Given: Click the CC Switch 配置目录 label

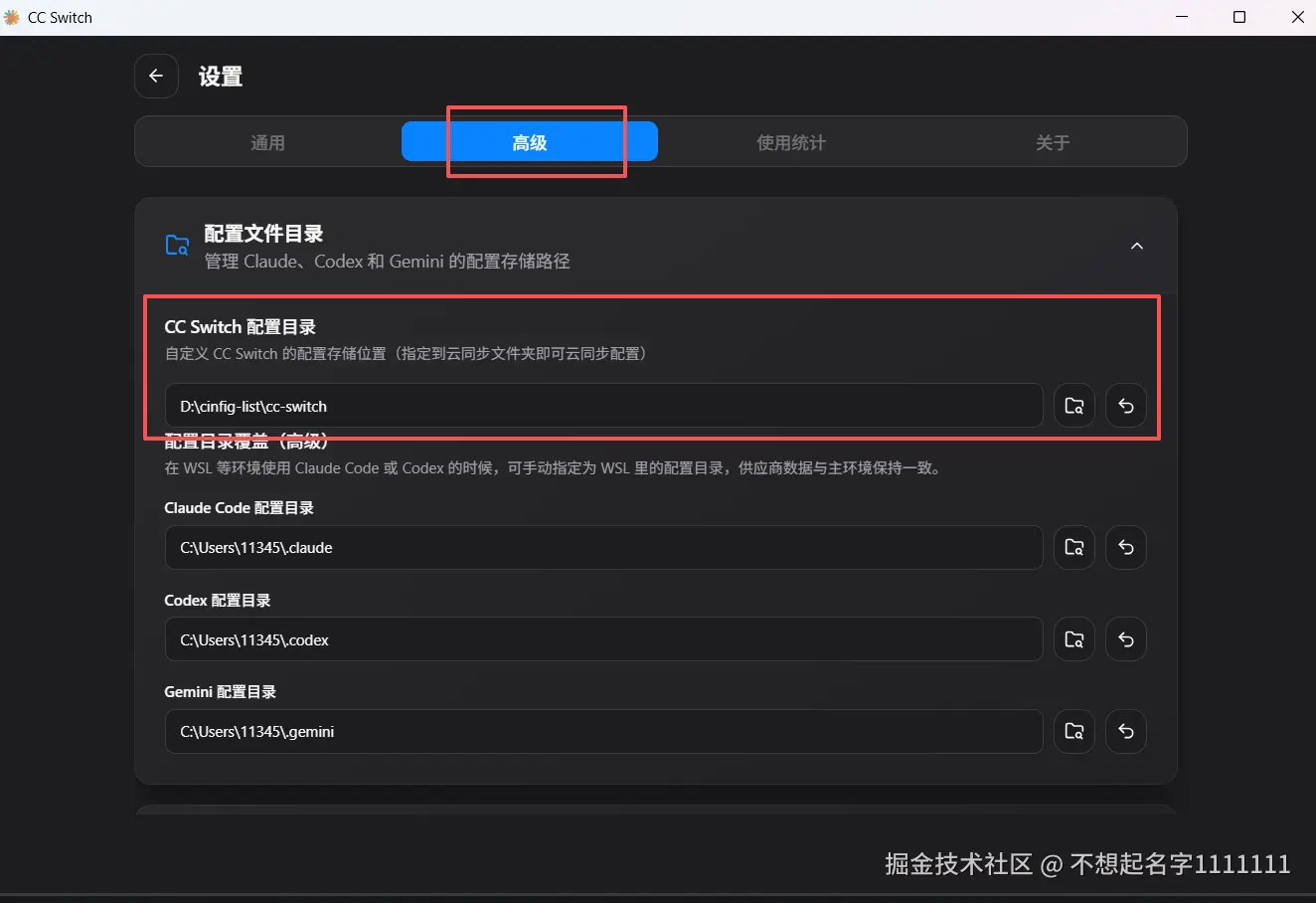Looking at the screenshot, I should 241,326.
